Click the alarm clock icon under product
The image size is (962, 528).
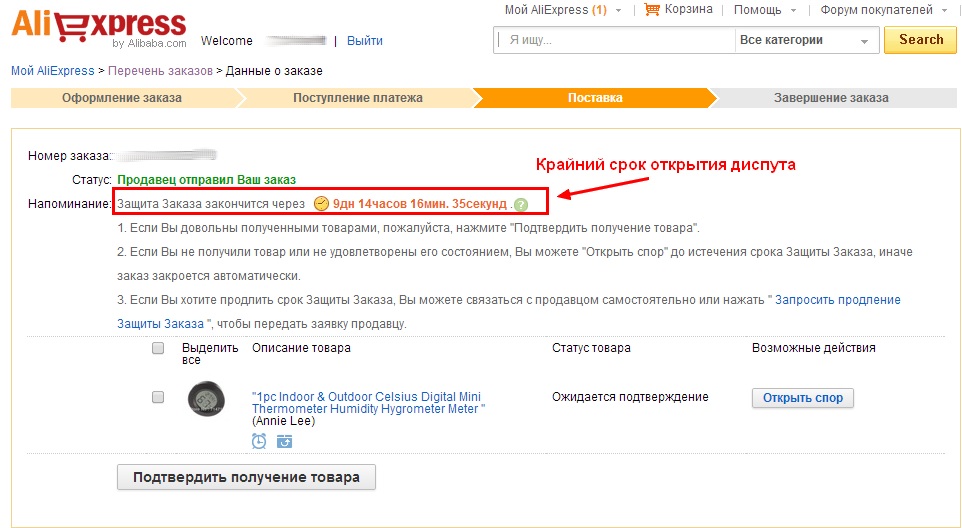pyautogui.click(x=259, y=441)
